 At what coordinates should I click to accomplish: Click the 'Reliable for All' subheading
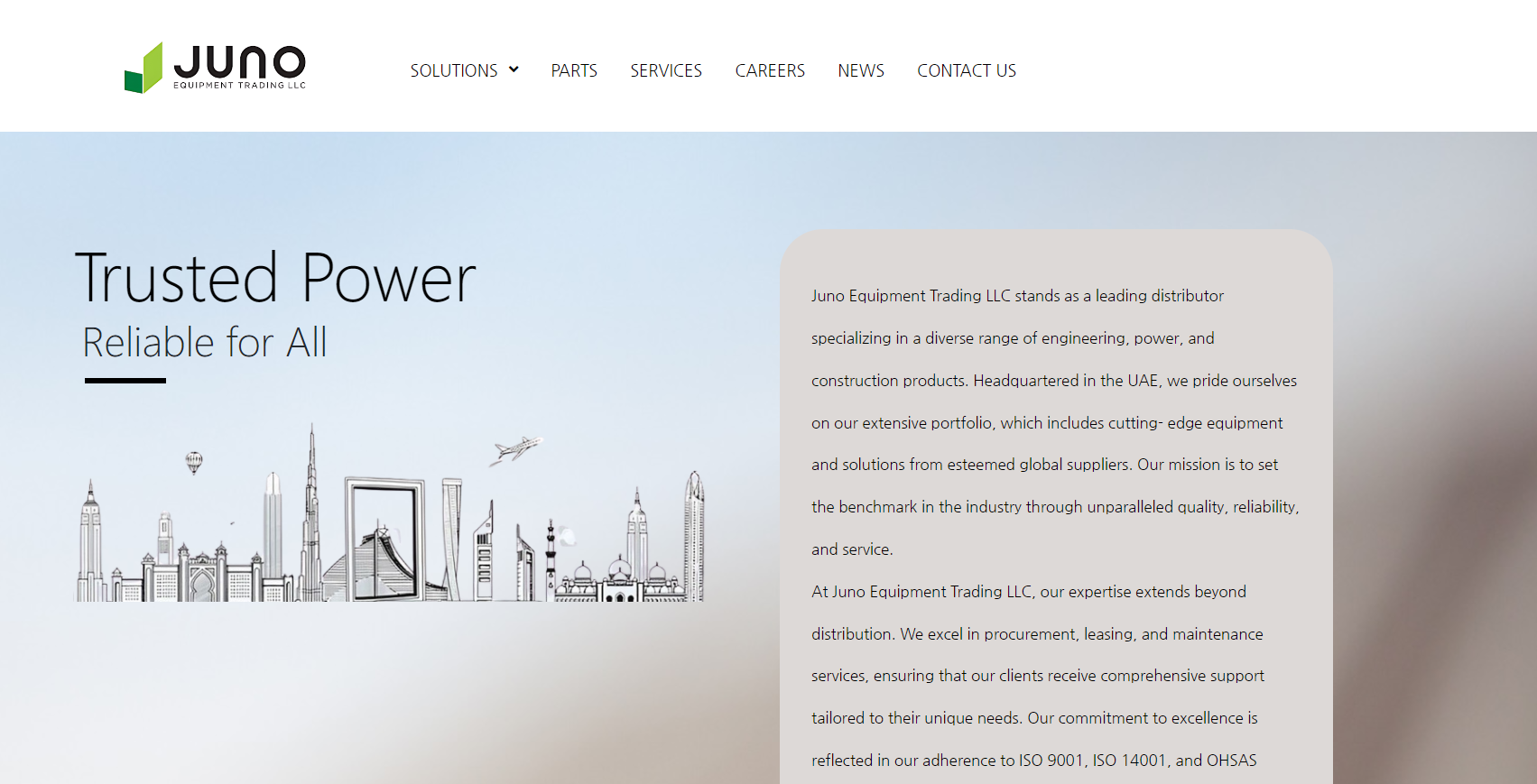point(205,343)
